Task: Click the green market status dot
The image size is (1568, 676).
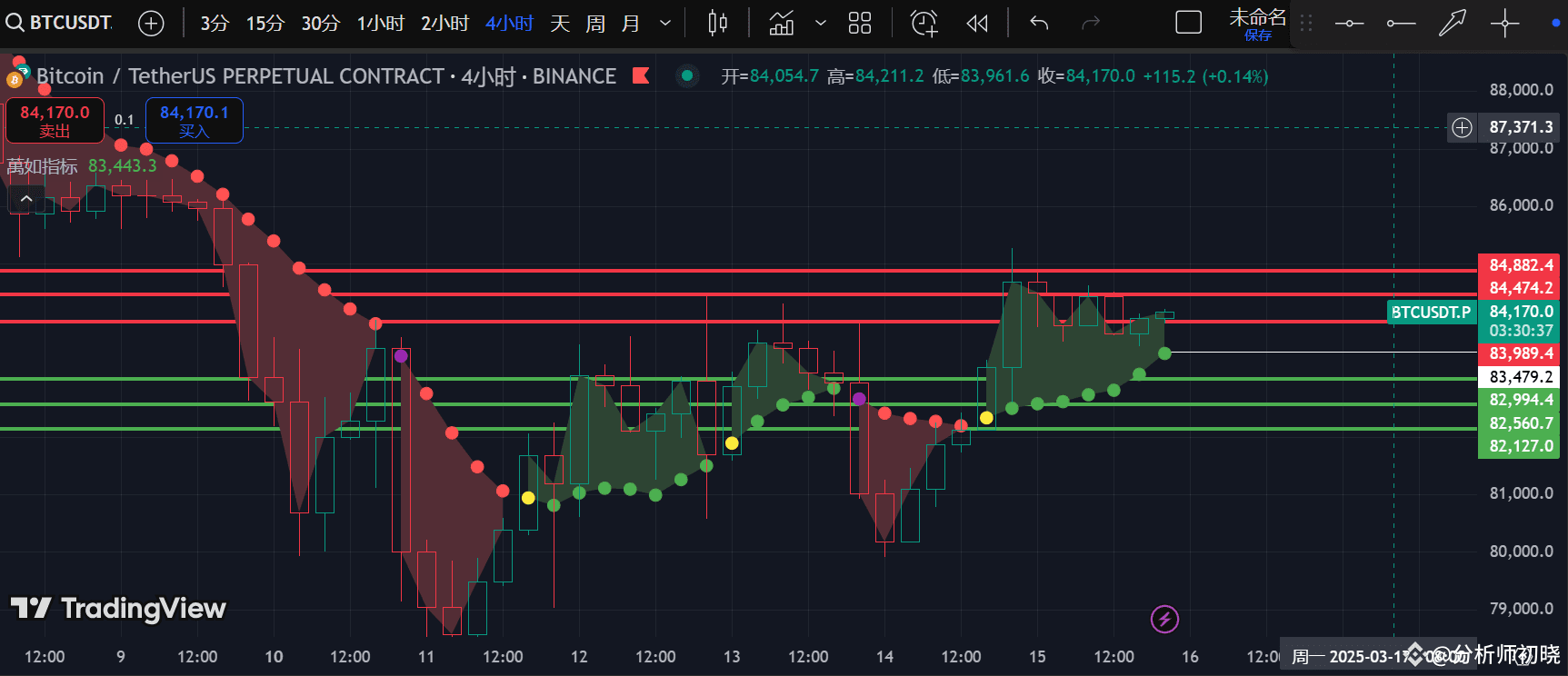Action: [x=687, y=76]
